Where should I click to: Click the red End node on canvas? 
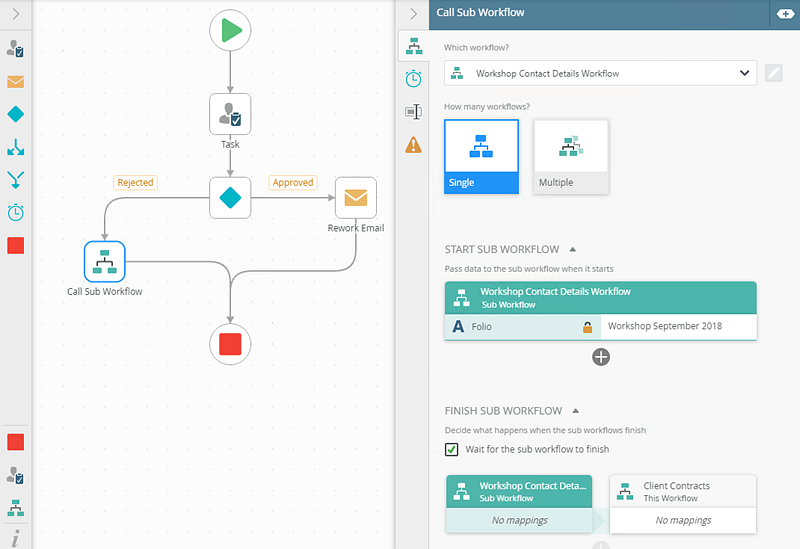point(230,344)
